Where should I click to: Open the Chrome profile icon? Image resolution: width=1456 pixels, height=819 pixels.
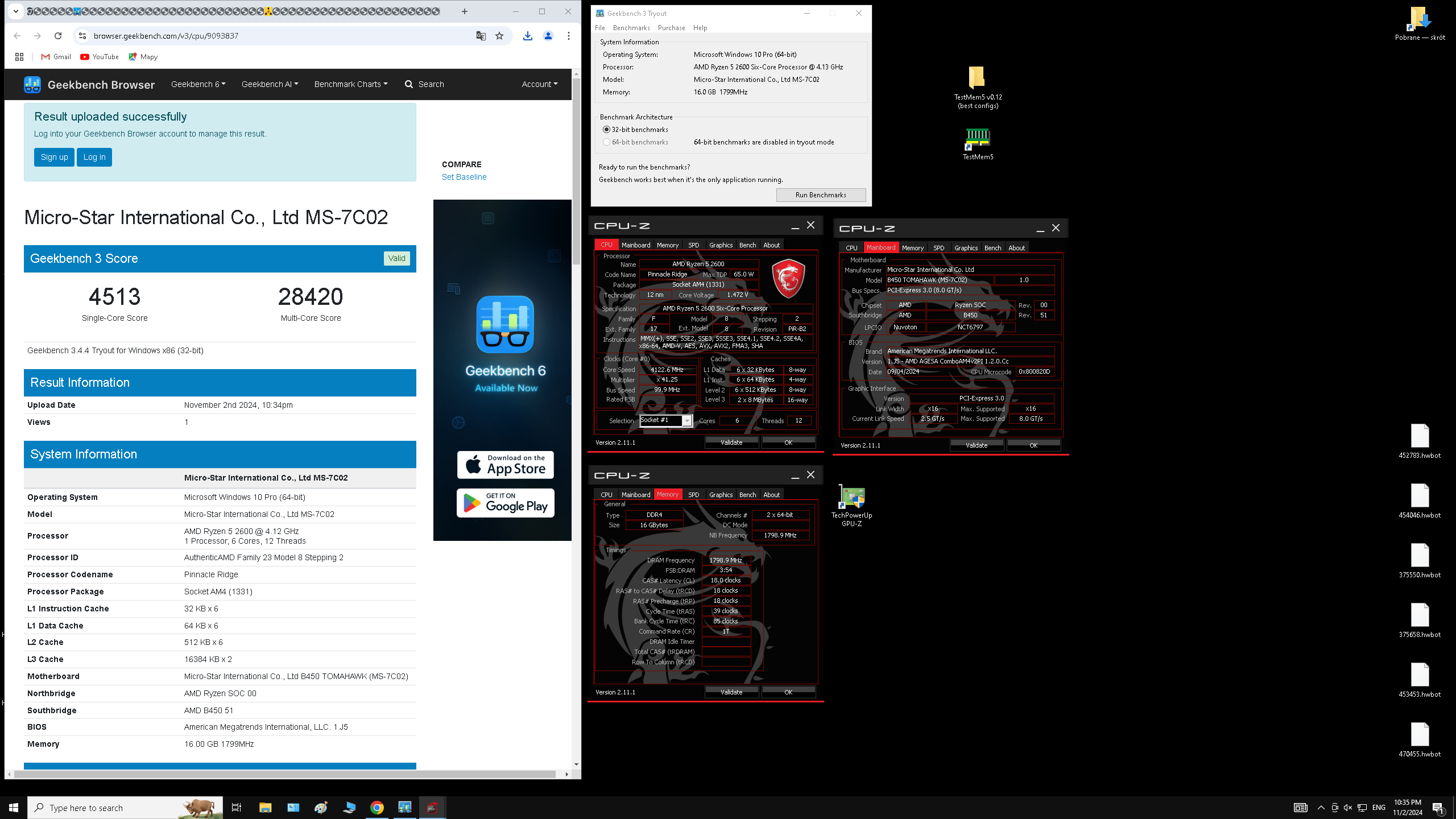pyautogui.click(x=548, y=36)
